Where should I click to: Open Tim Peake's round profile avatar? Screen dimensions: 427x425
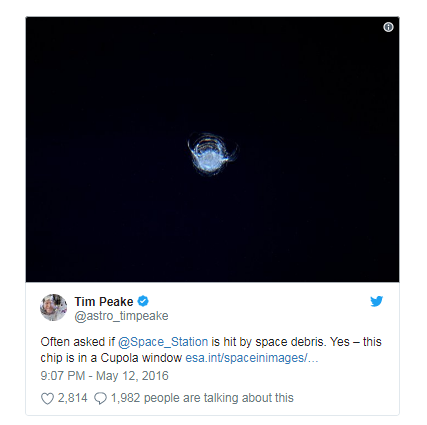click(53, 307)
